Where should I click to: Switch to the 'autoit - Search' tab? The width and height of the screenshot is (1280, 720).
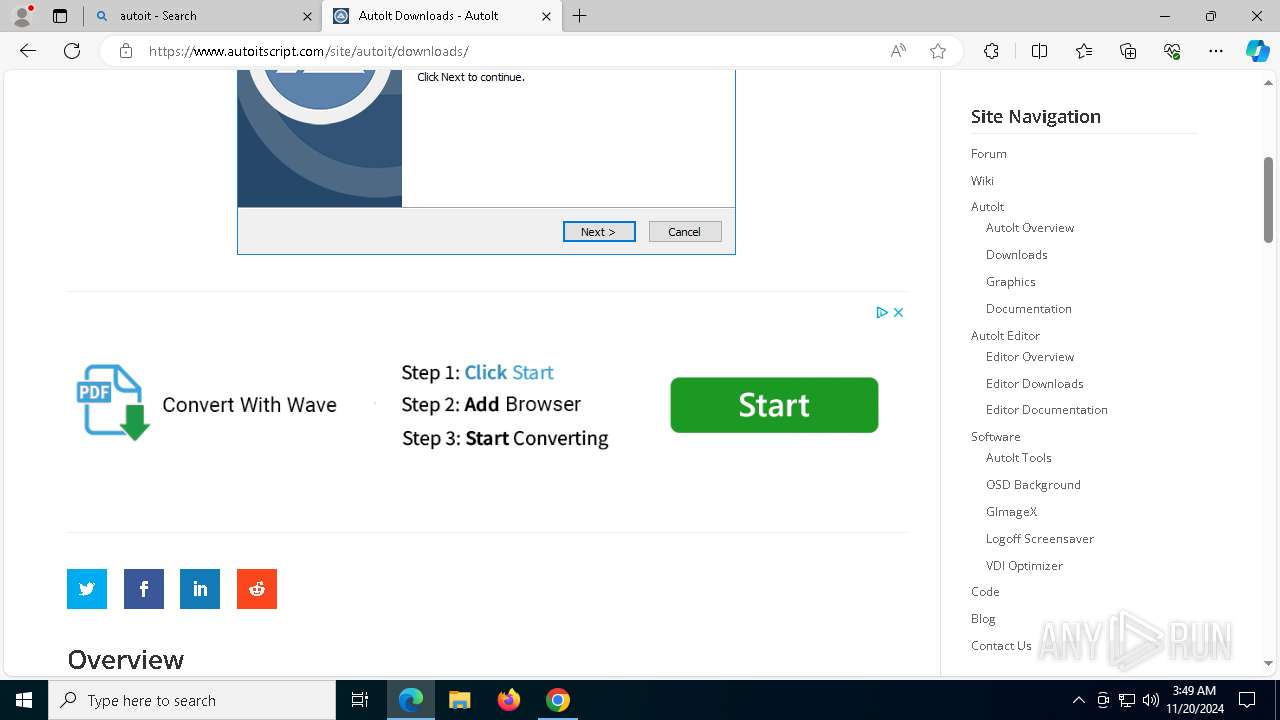[x=204, y=16]
